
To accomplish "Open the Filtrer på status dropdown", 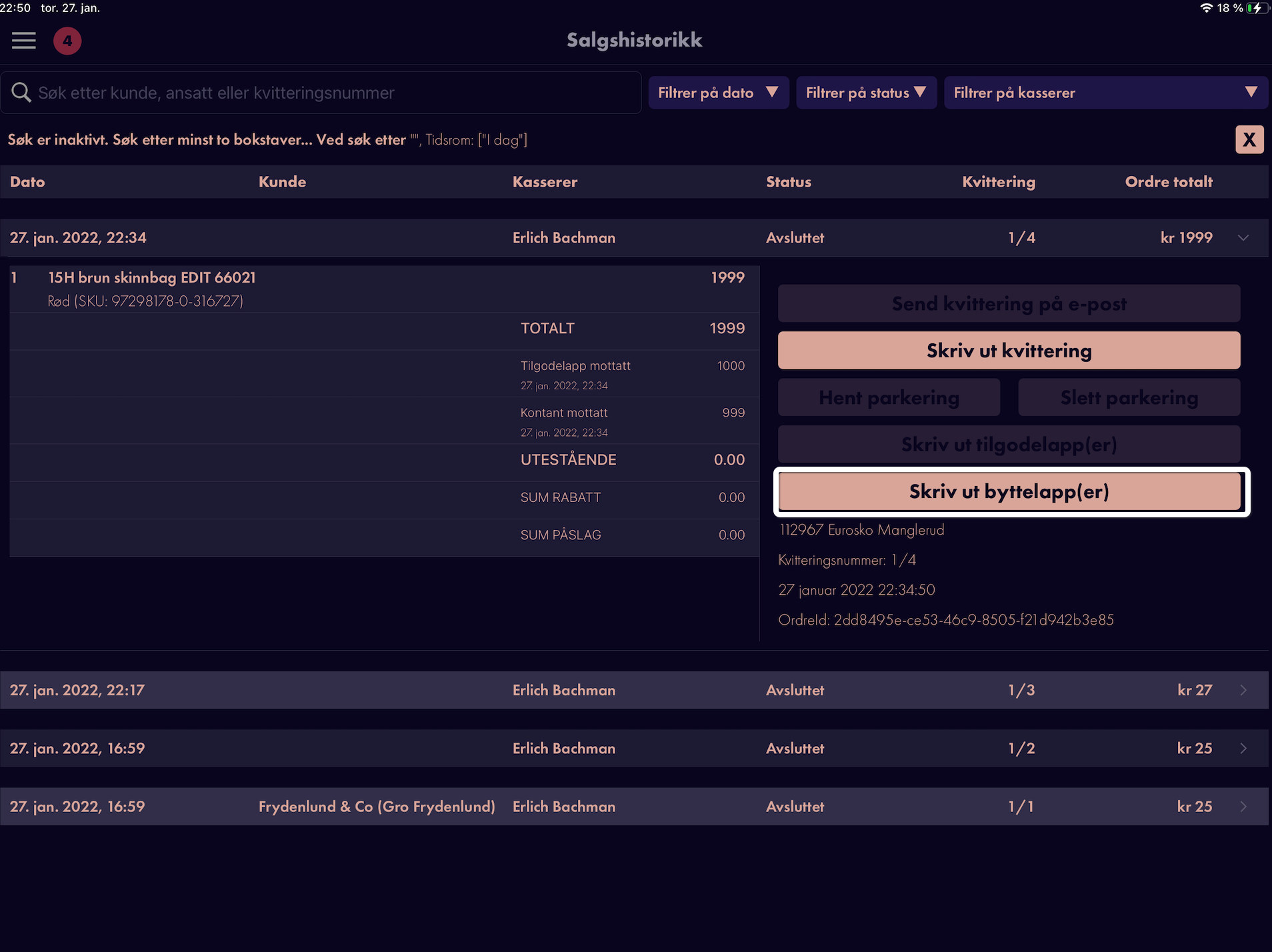I will [x=866, y=93].
